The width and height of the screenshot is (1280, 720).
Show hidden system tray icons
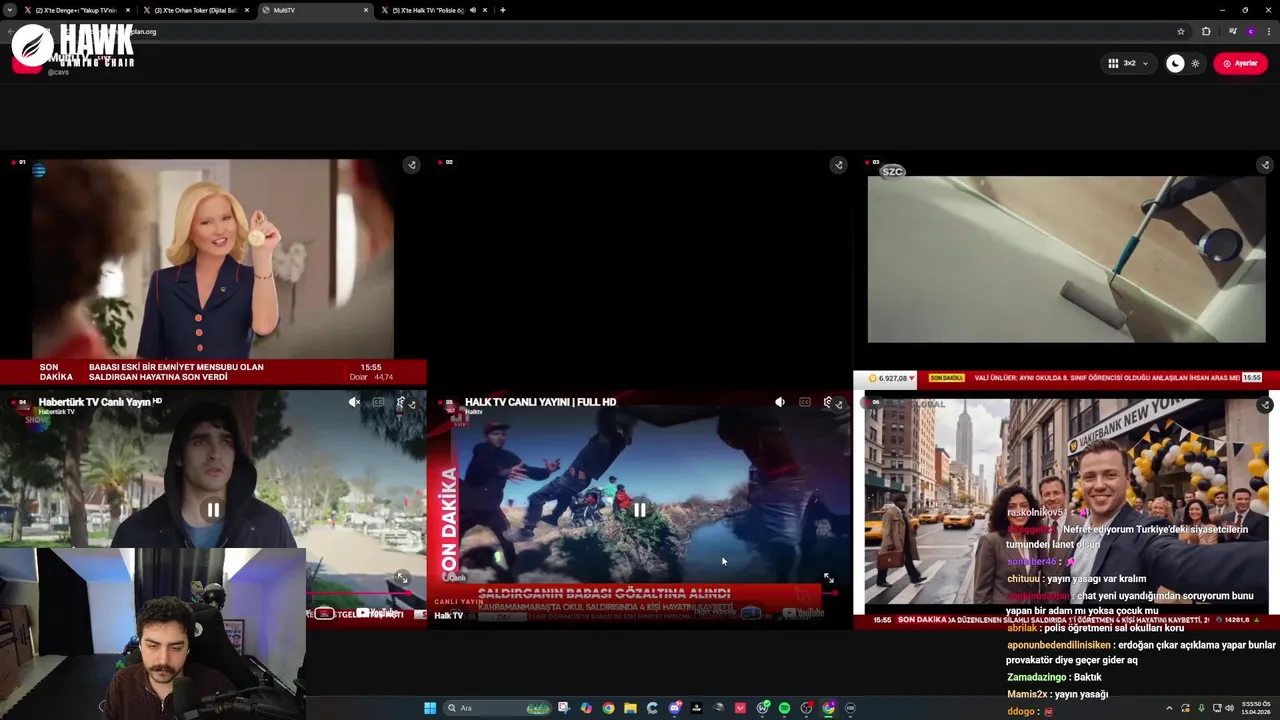[1169, 708]
